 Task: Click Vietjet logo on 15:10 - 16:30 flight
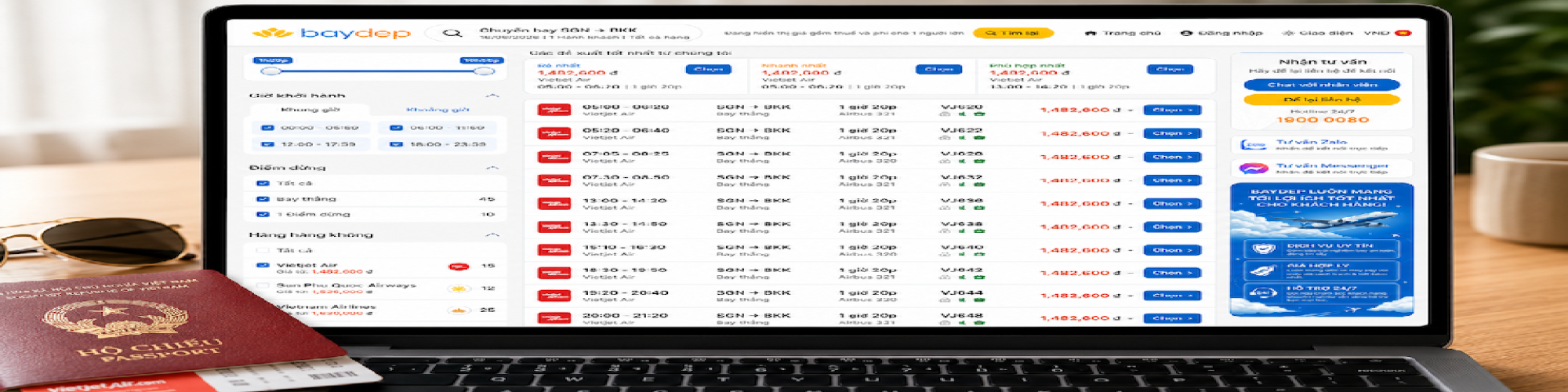[554, 251]
